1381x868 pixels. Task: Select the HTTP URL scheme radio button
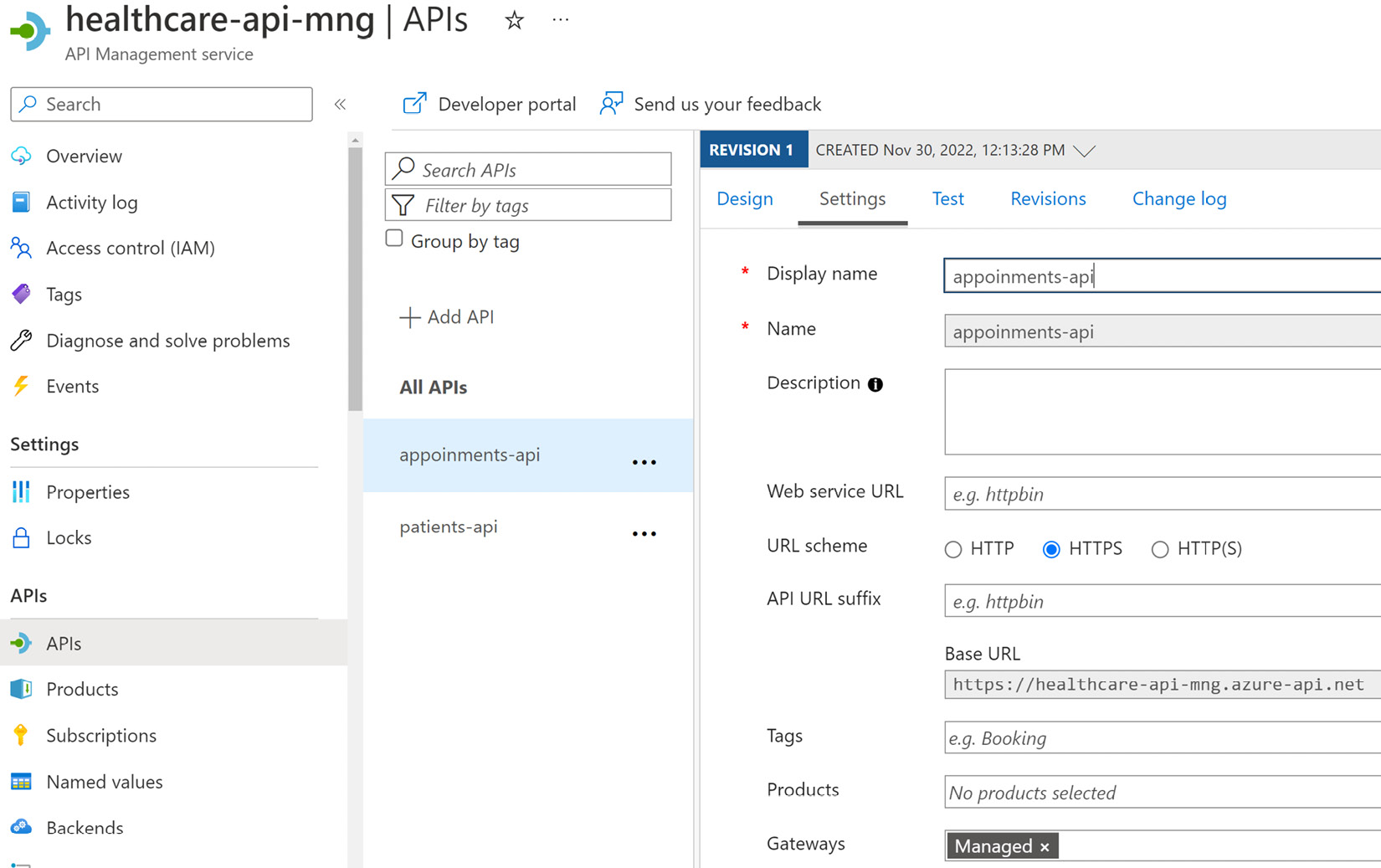click(953, 549)
